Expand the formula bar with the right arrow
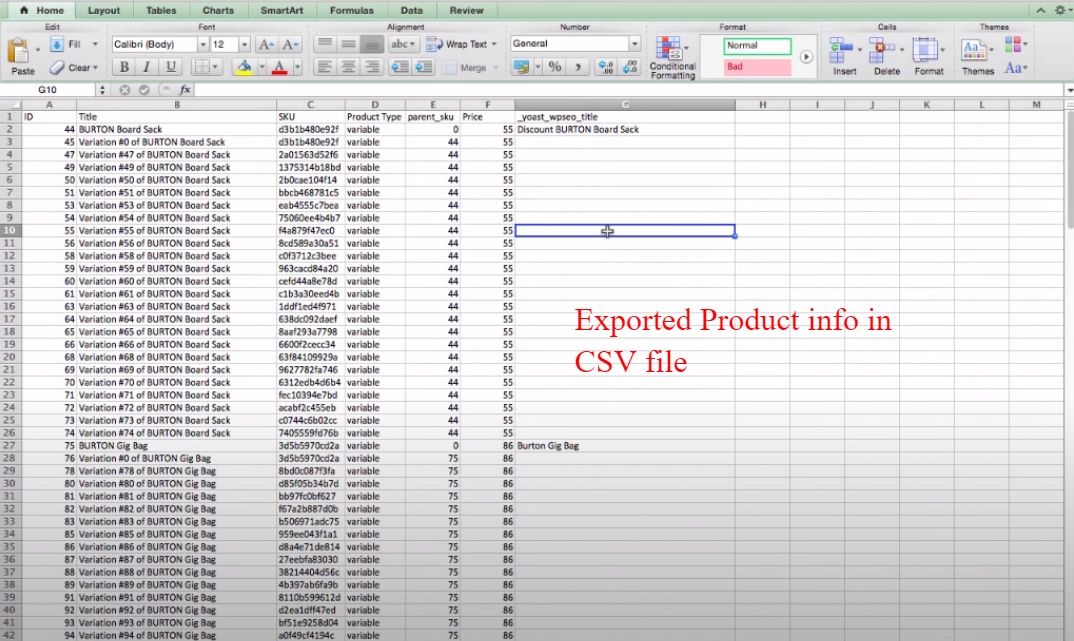Image resolution: width=1074 pixels, height=641 pixels. tap(1069, 90)
